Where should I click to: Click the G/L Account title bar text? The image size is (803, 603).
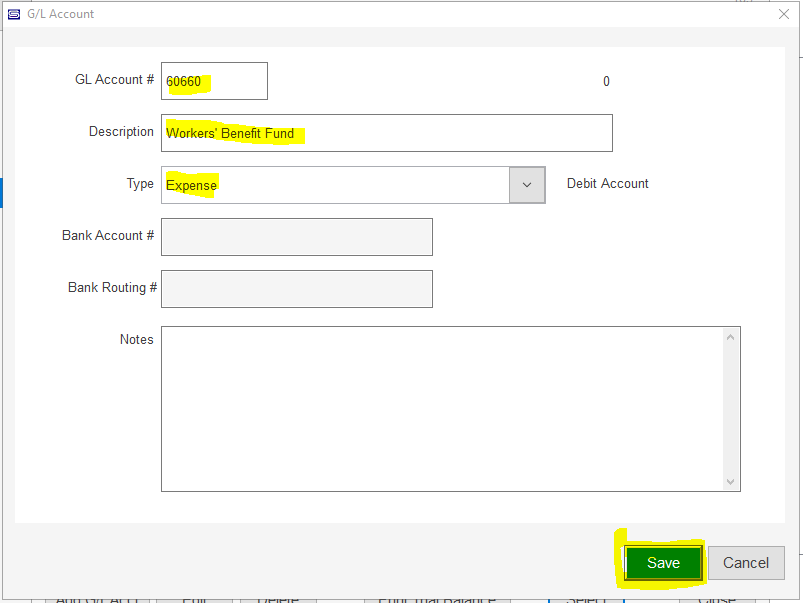pyautogui.click(x=61, y=14)
